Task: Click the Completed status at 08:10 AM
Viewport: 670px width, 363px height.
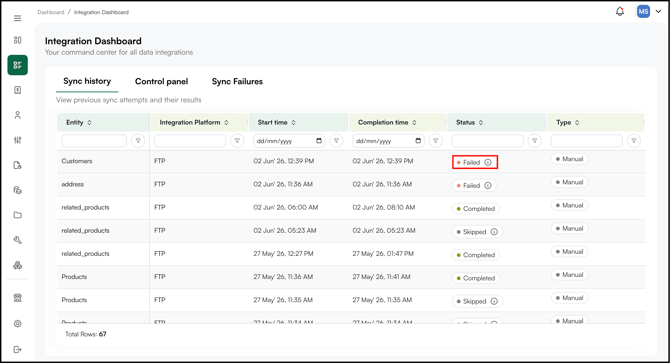Action: tap(476, 208)
